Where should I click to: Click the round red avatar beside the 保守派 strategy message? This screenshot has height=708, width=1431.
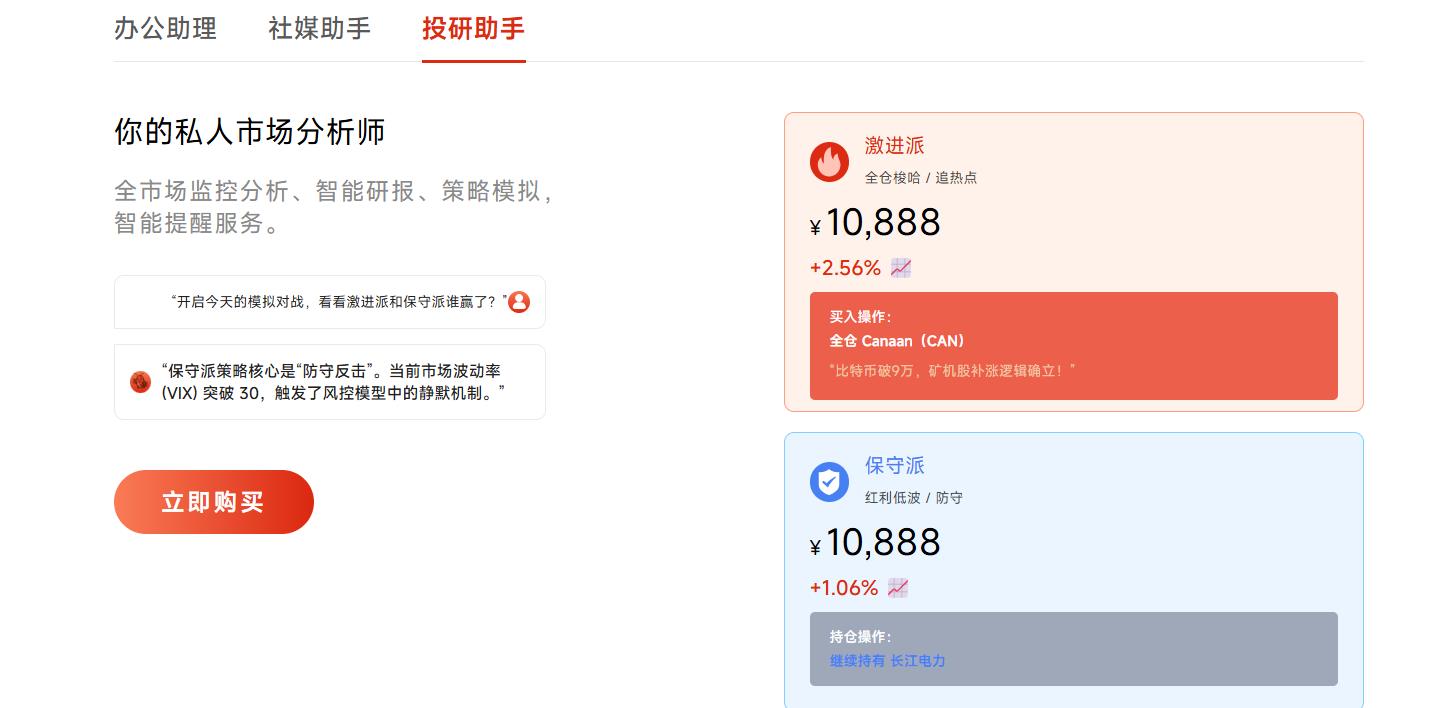141,381
